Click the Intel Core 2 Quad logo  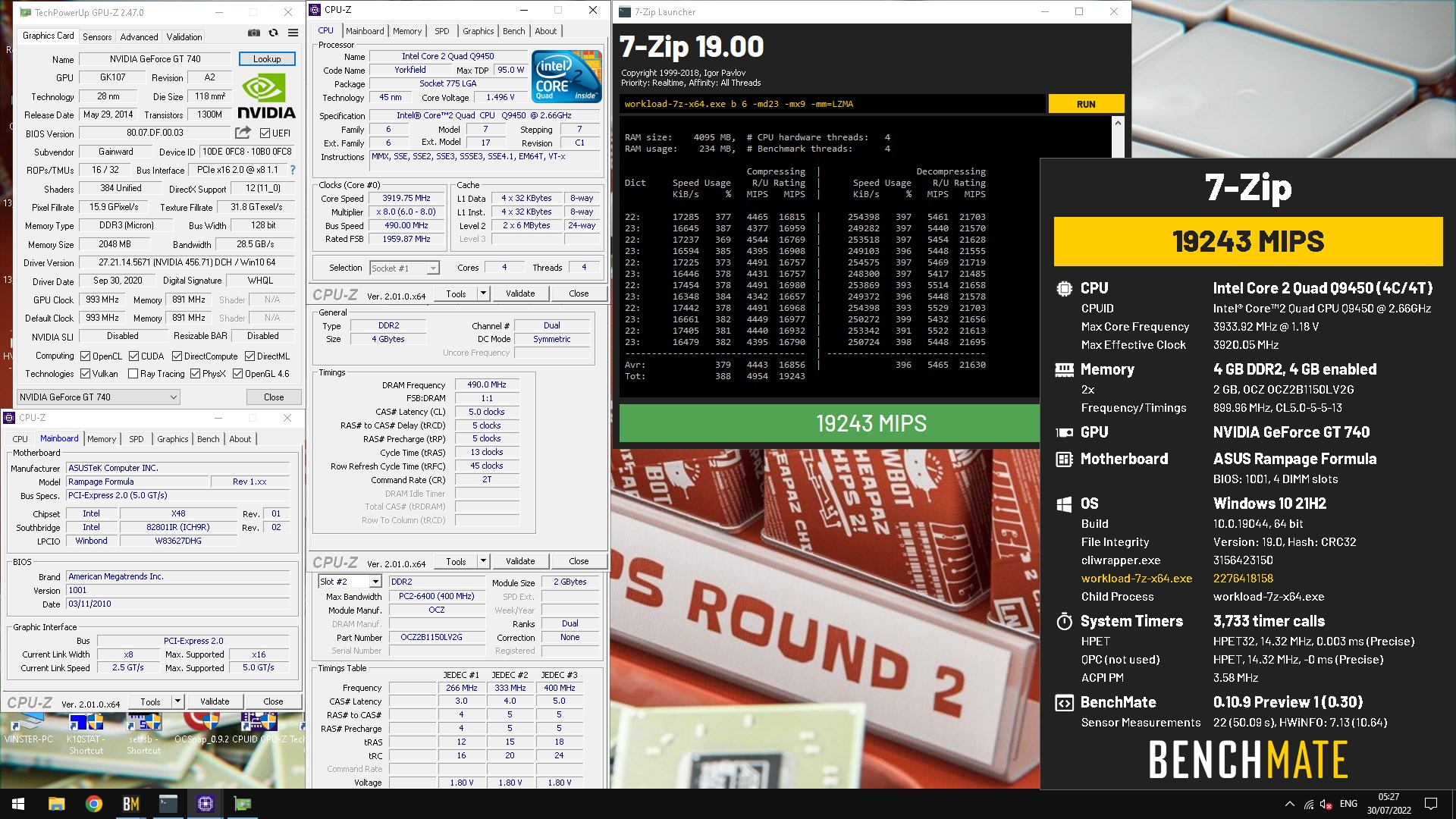tap(566, 76)
